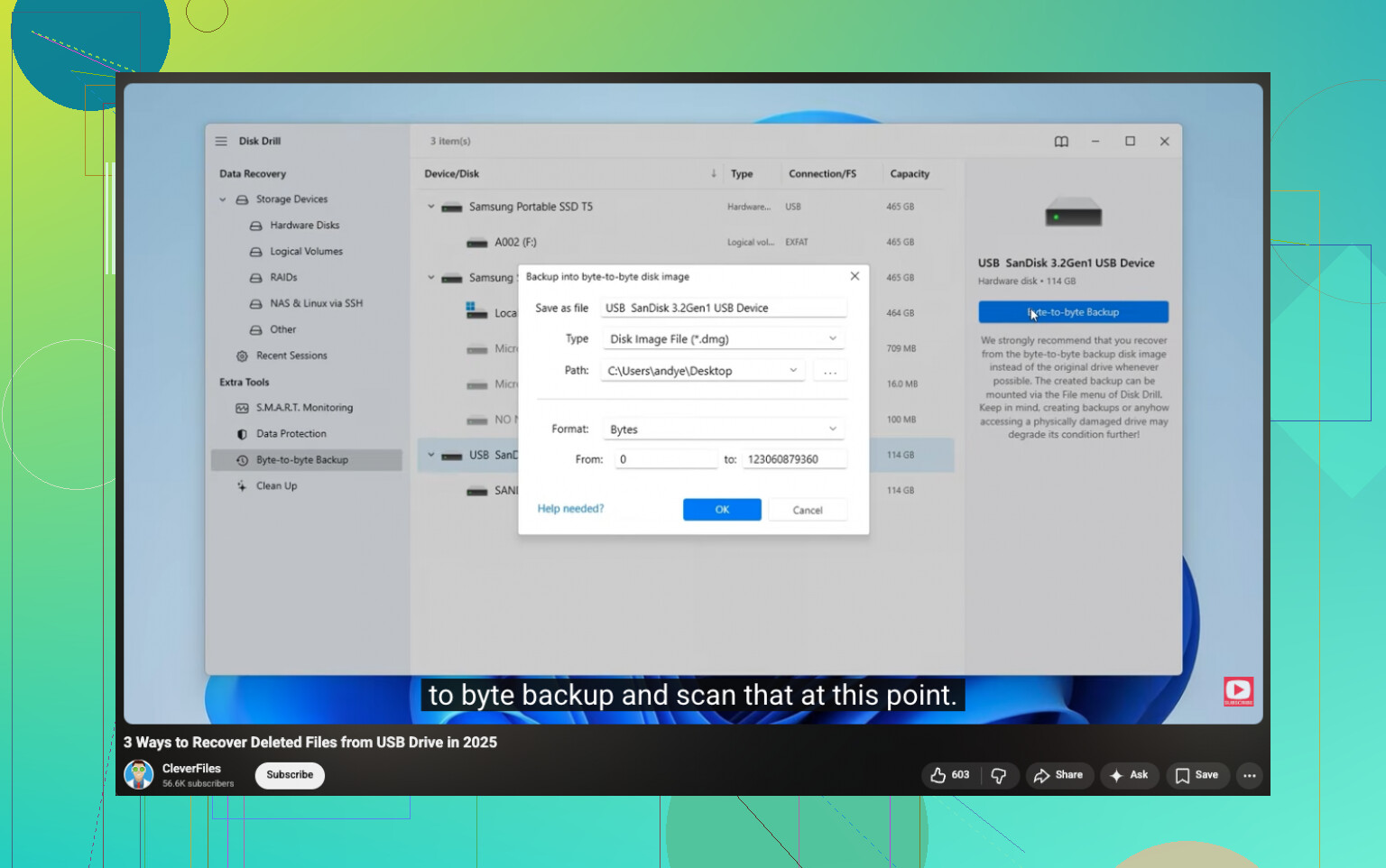The width and height of the screenshot is (1386, 868).
Task: Open the Ask AI button
Action: point(1129,775)
